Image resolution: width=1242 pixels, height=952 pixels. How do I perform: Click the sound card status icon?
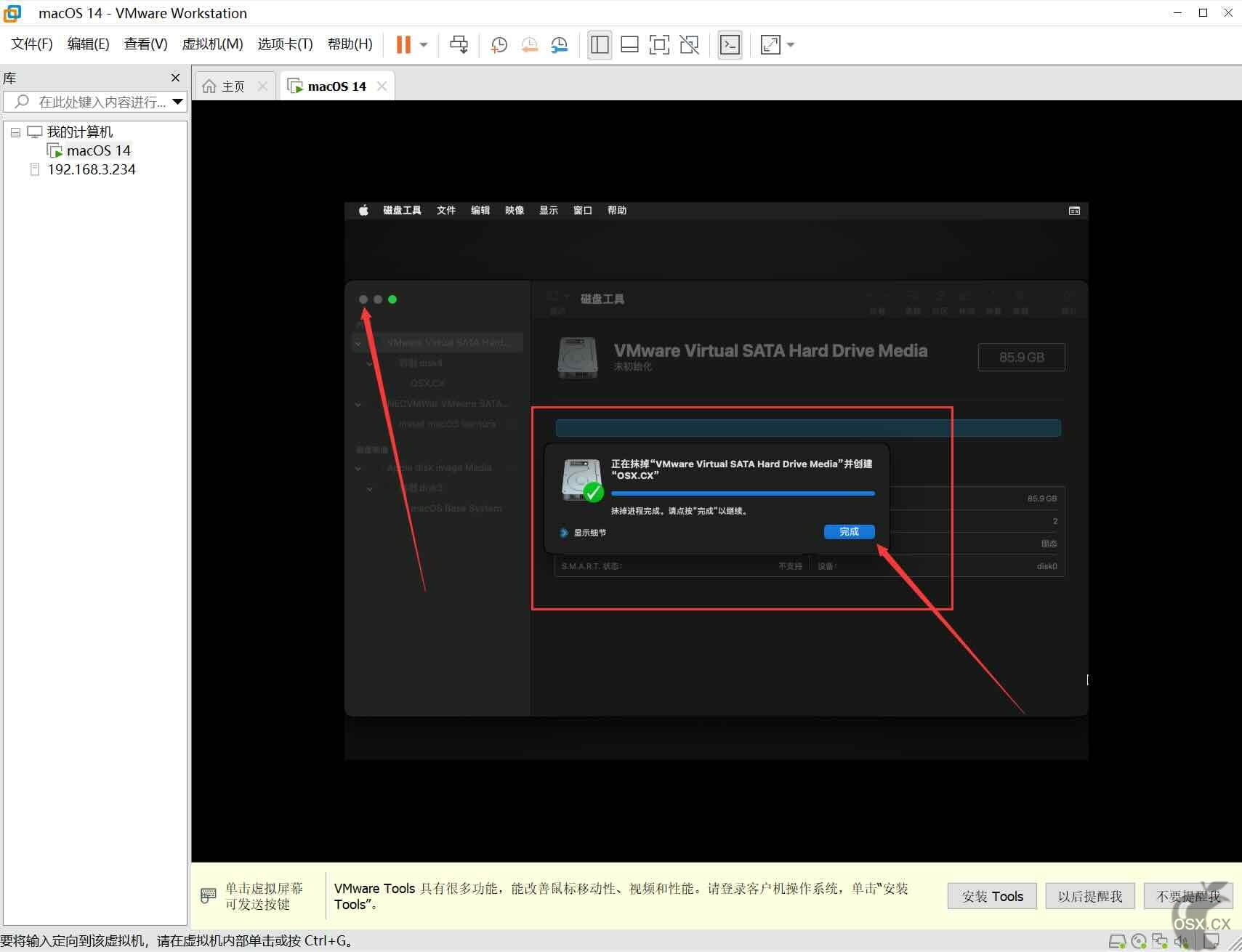pyautogui.click(x=1181, y=941)
